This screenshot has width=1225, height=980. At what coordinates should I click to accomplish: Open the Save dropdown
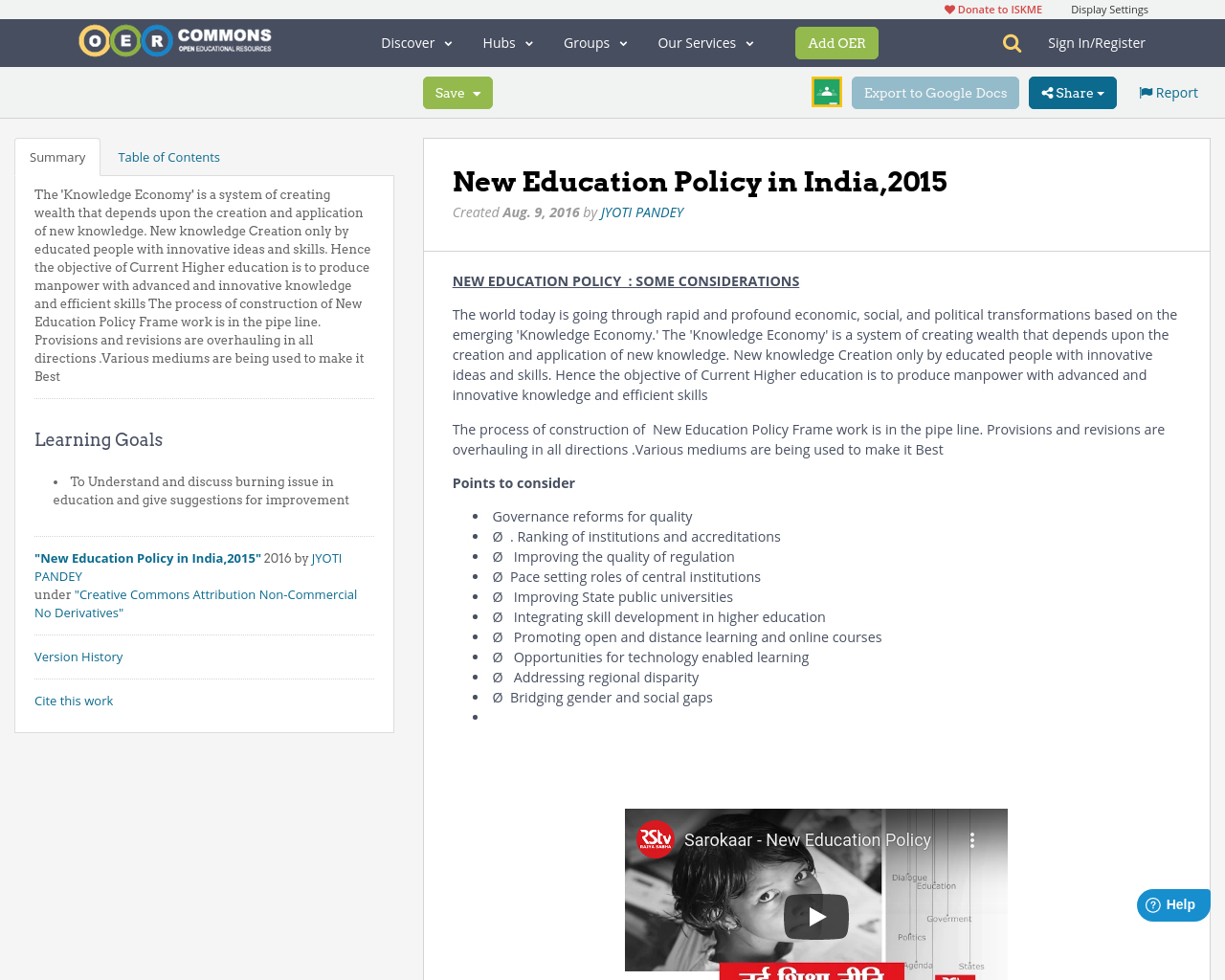[457, 93]
